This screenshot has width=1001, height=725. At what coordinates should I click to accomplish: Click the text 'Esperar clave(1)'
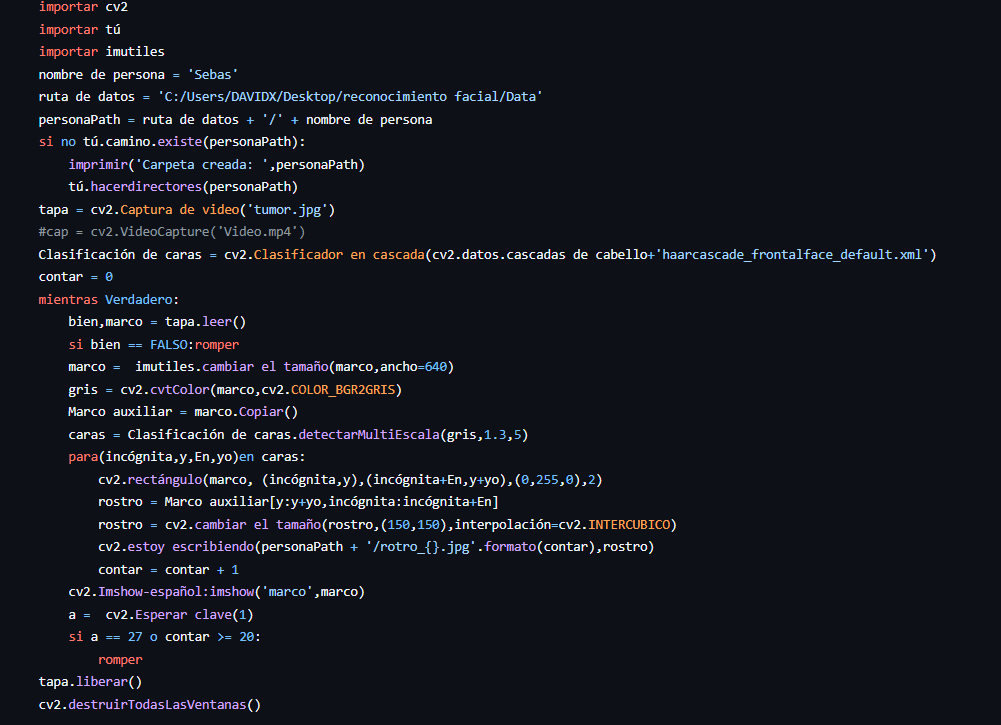pos(194,615)
